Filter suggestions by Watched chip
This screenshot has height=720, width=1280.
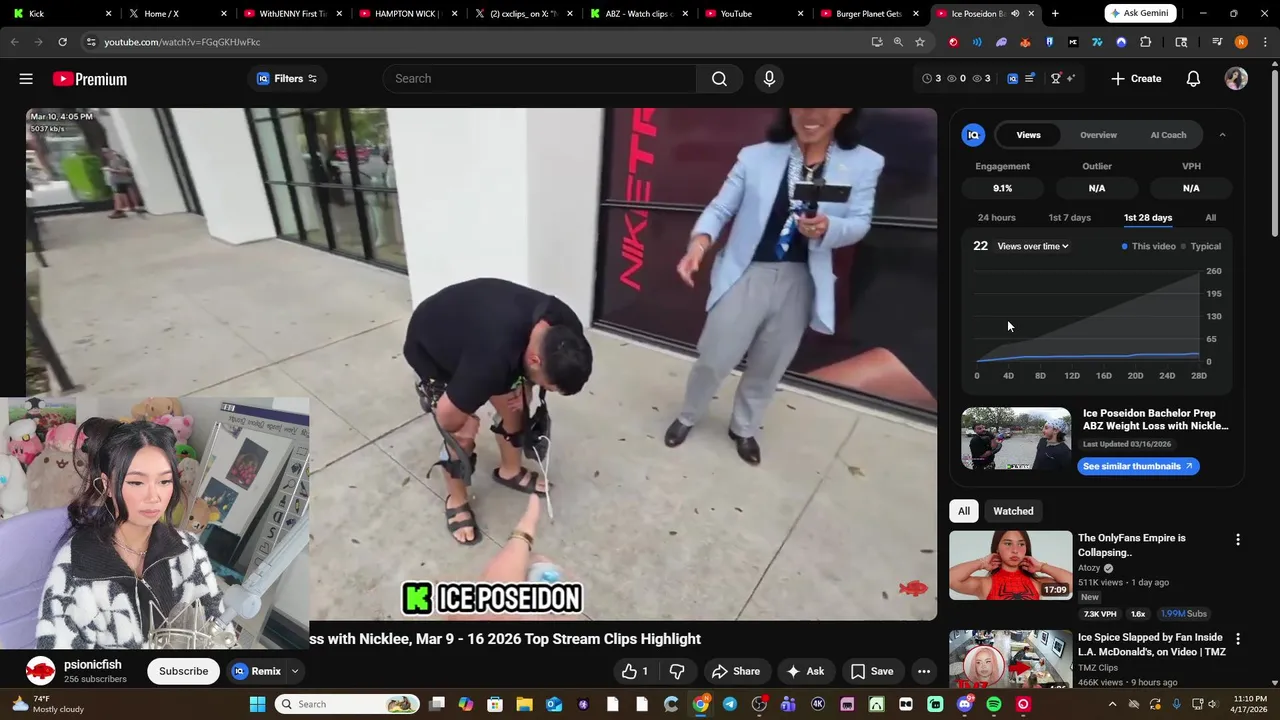coord(1013,511)
